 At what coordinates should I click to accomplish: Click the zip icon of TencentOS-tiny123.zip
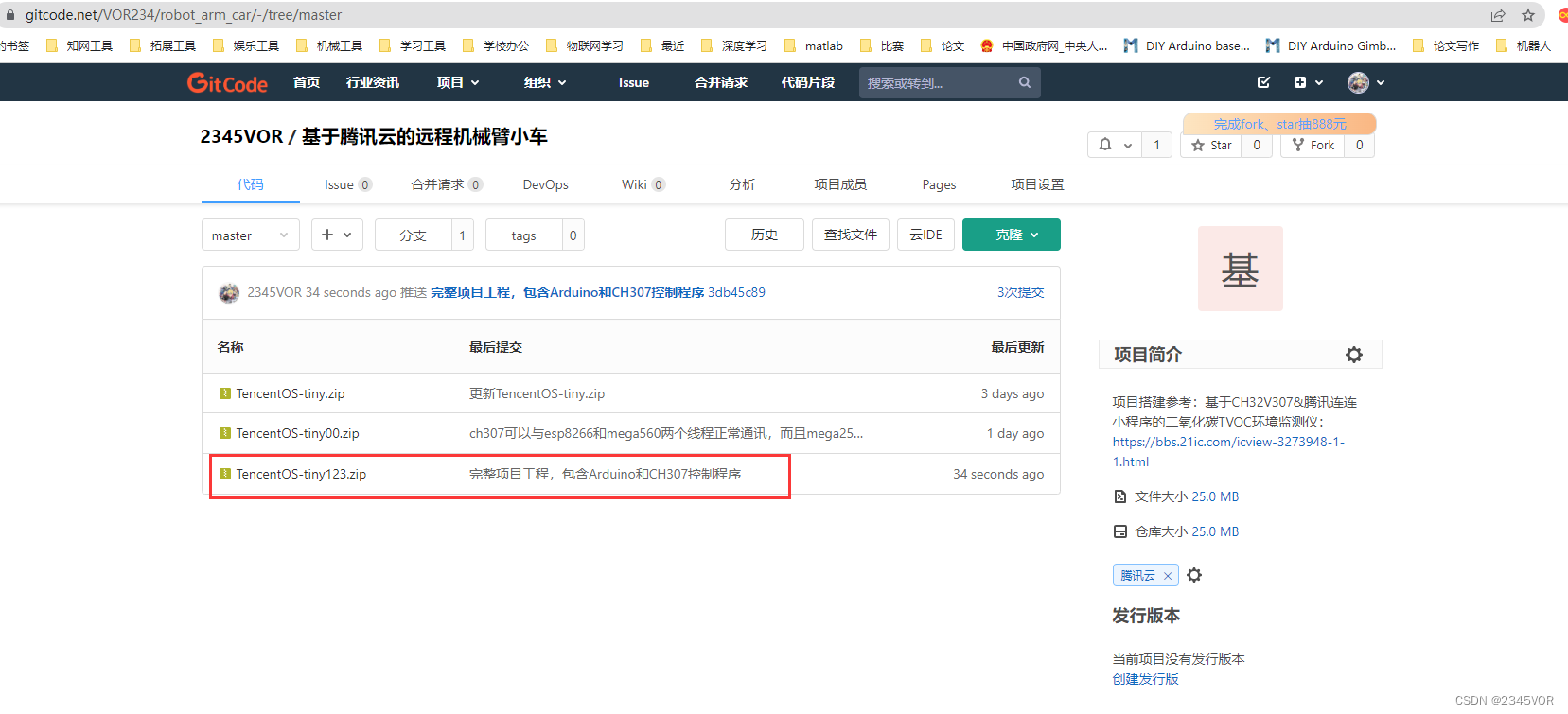pos(225,474)
